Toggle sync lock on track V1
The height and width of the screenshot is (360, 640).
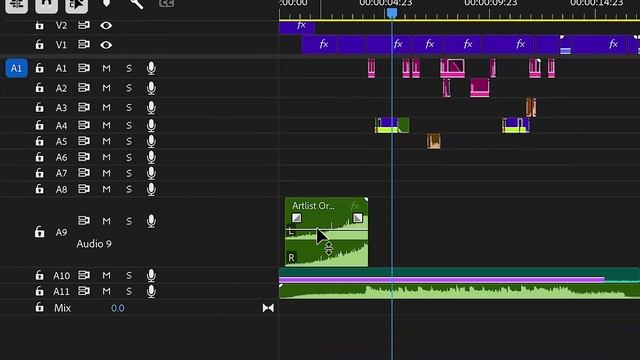(84, 44)
